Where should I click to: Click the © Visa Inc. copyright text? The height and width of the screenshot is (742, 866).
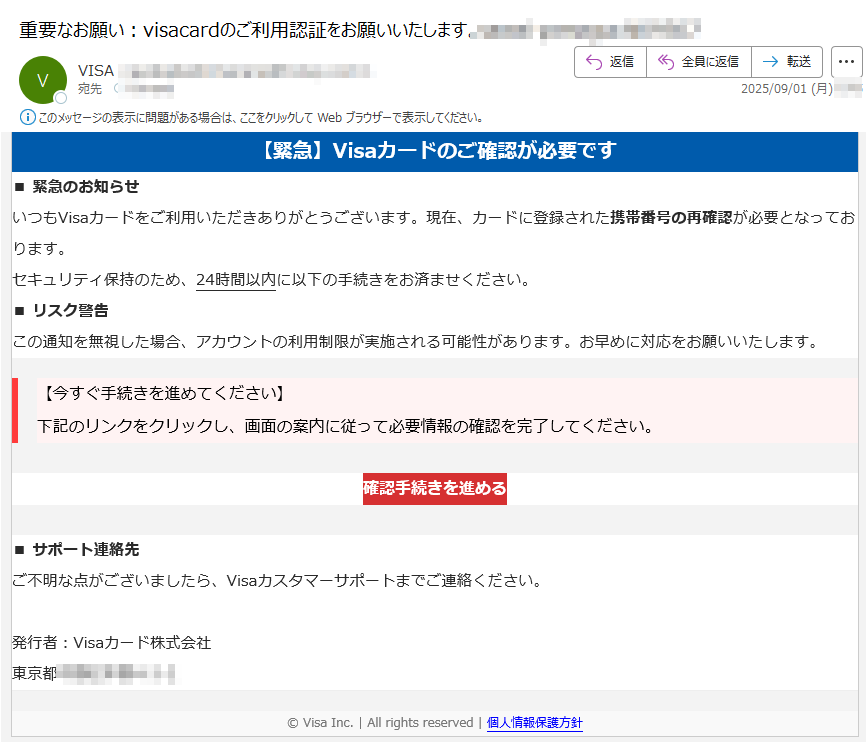click(x=320, y=723)
